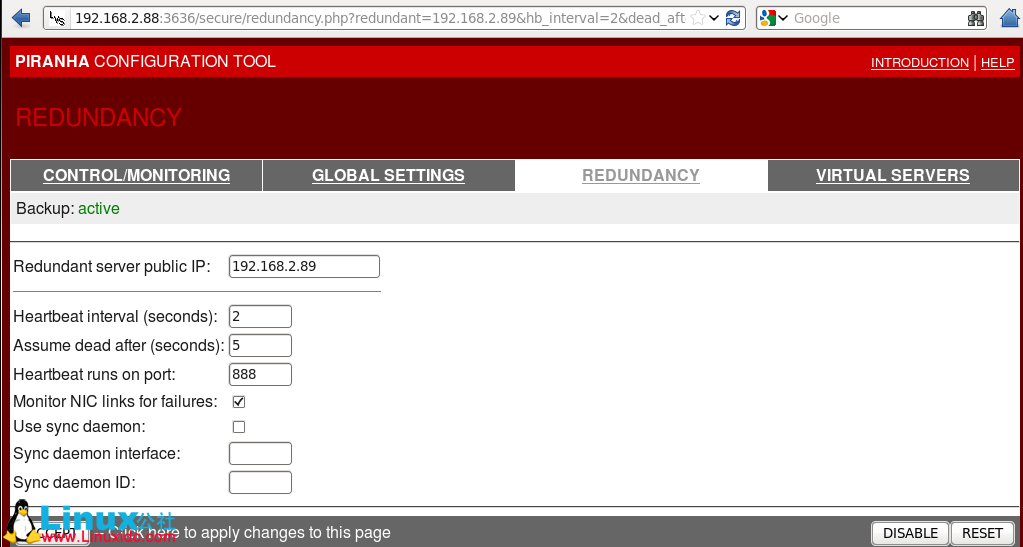This screenshot has height=547, width=1023.
Task: Switch to the Control/Monitoring tab
Action: pyautogui.click(x=136, y=175)
